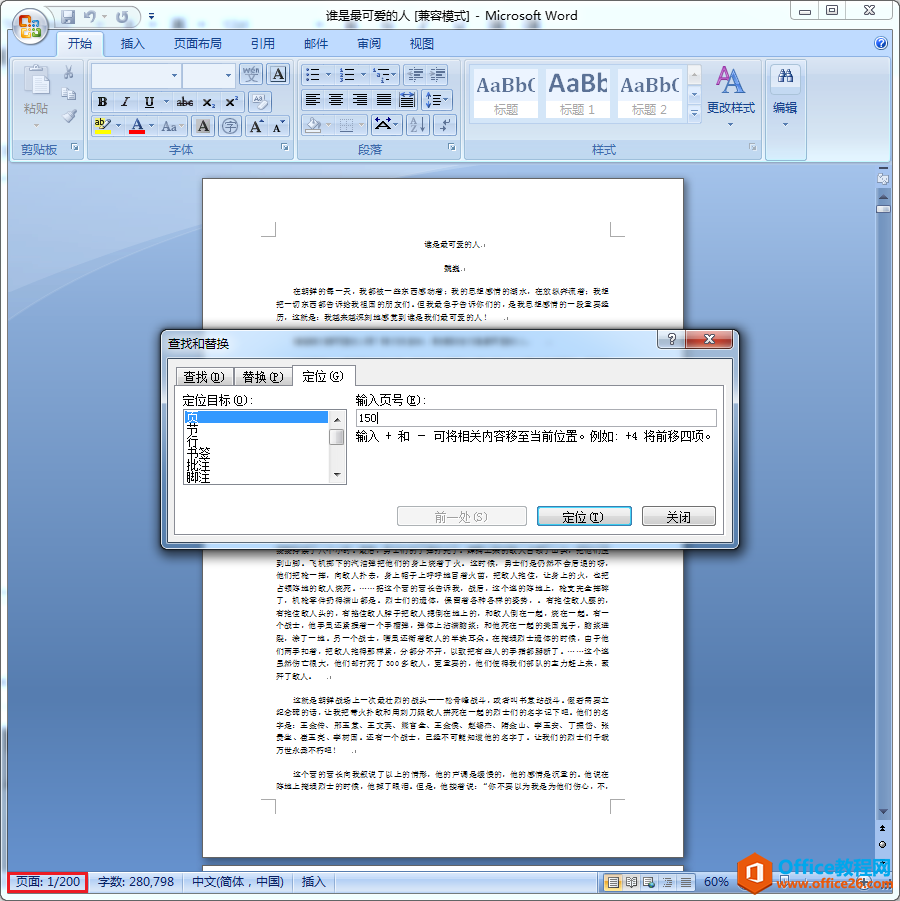Open the highlight color dropdown arrow

[118, 125]
